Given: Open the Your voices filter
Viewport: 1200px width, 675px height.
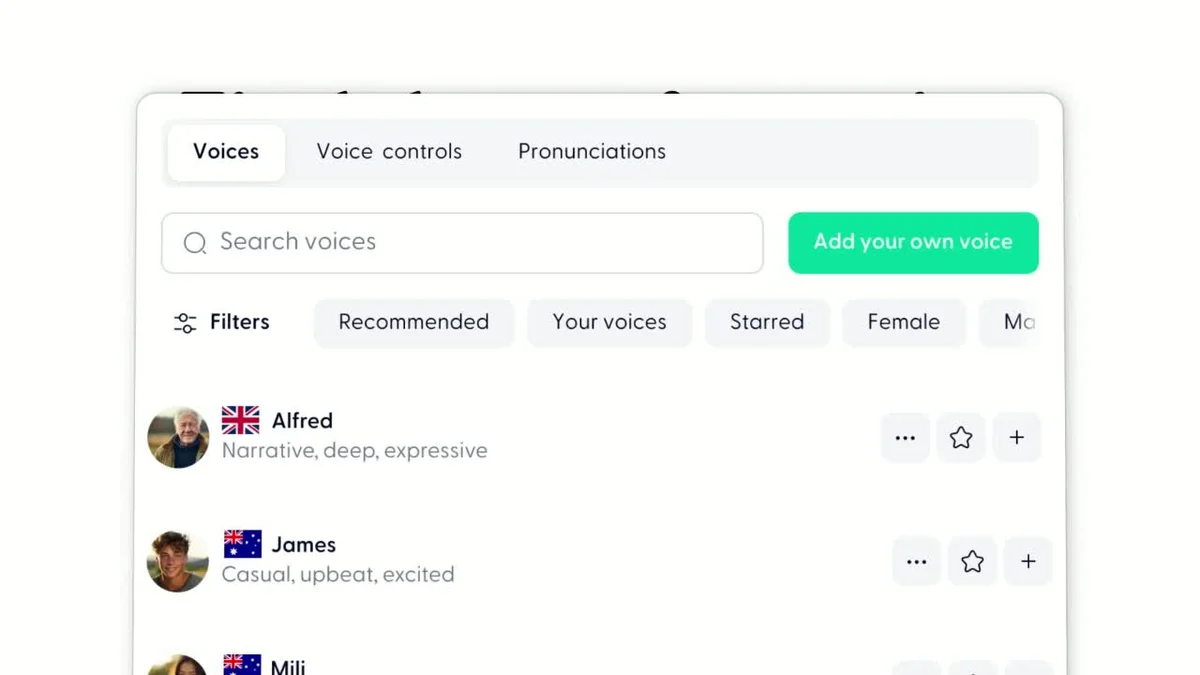Looking at the screenshot, I should [x=609, y=322].
